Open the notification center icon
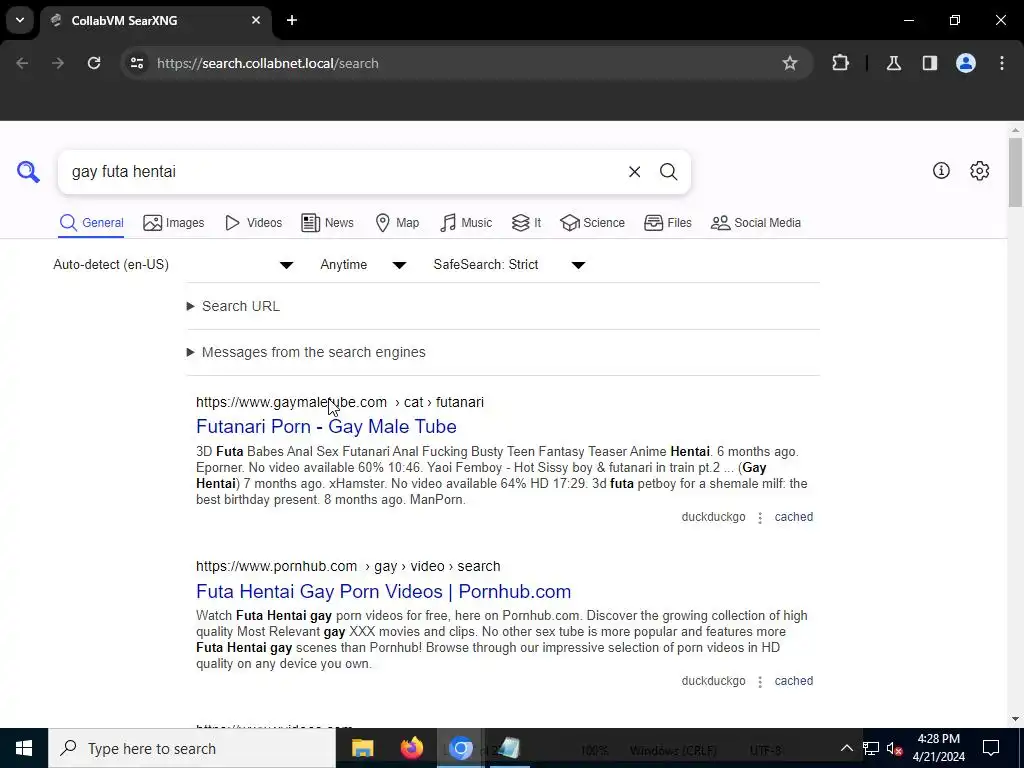This screenshot has height=768, width=1024. point(991,748)
